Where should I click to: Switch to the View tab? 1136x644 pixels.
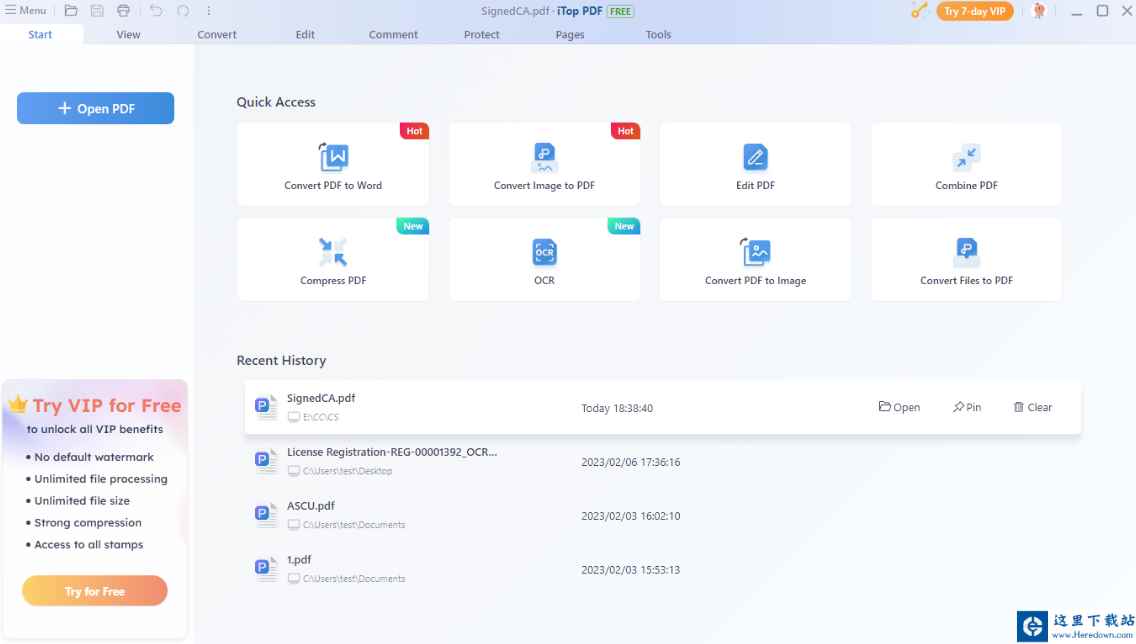[128, 35]
